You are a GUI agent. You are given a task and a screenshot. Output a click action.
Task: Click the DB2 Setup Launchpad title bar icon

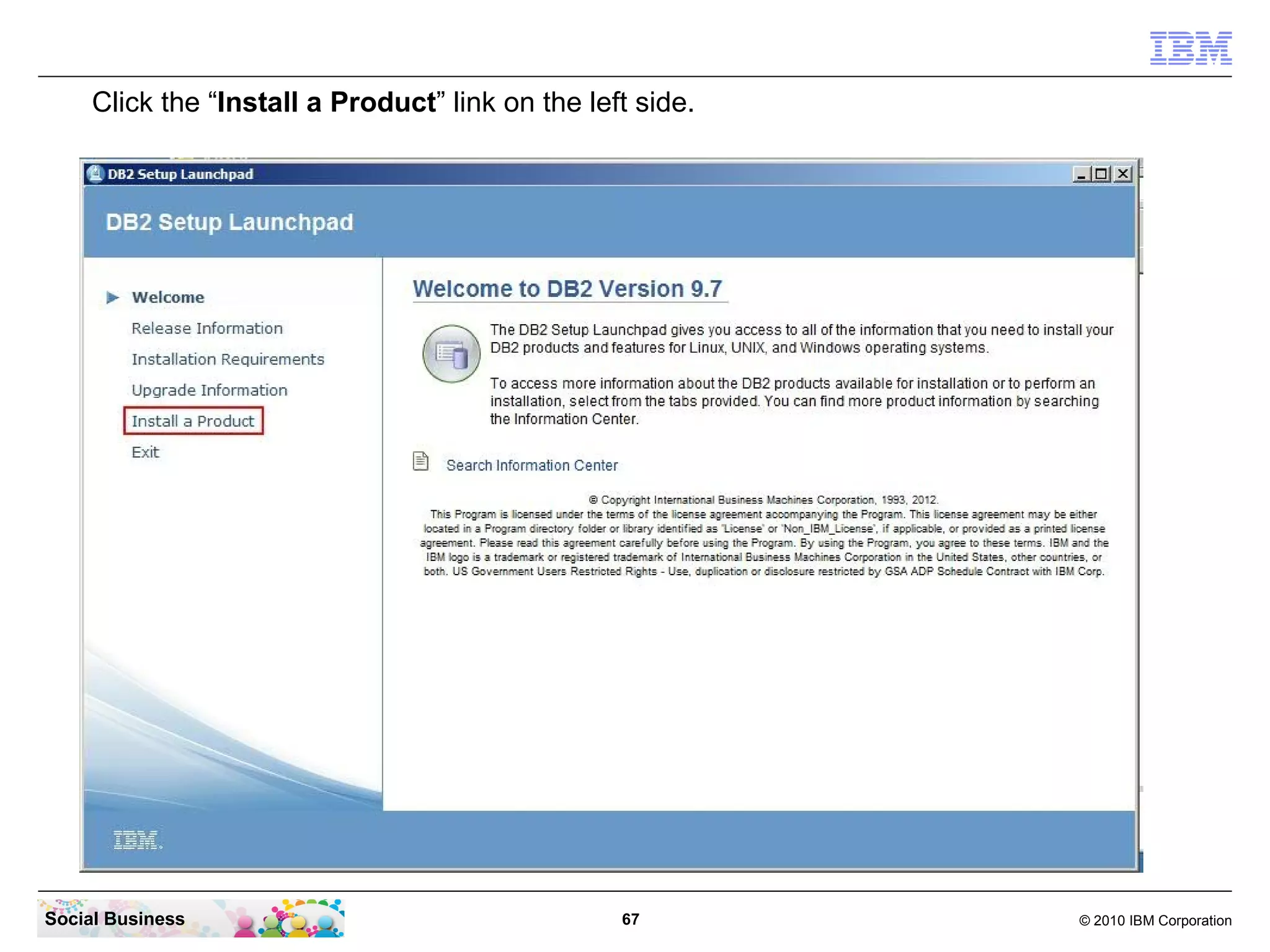(x=95, y=174)
